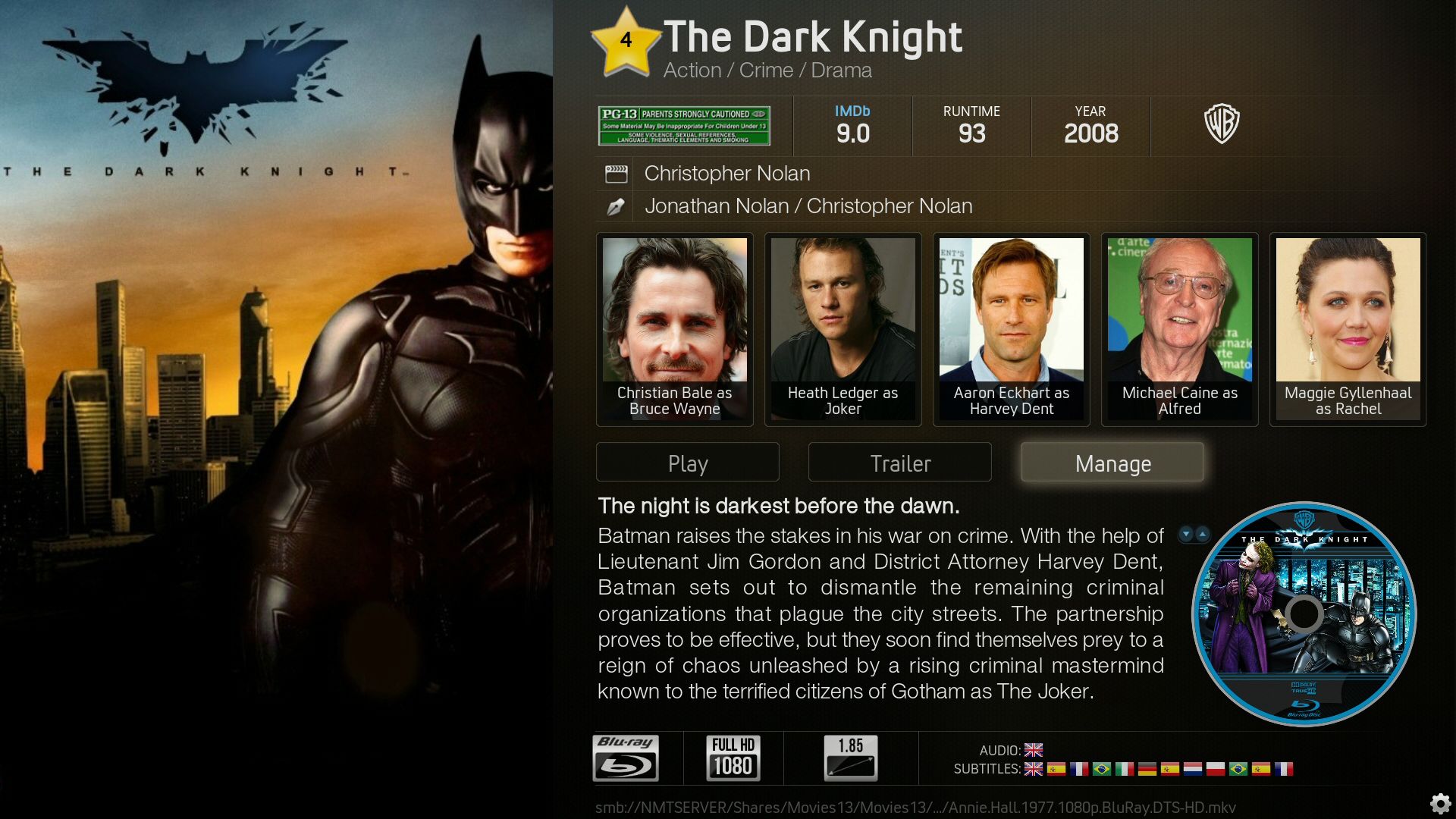Click the Full HD 1080 resolution icon
Screen dimensions: 1456x819
(733, 758)
